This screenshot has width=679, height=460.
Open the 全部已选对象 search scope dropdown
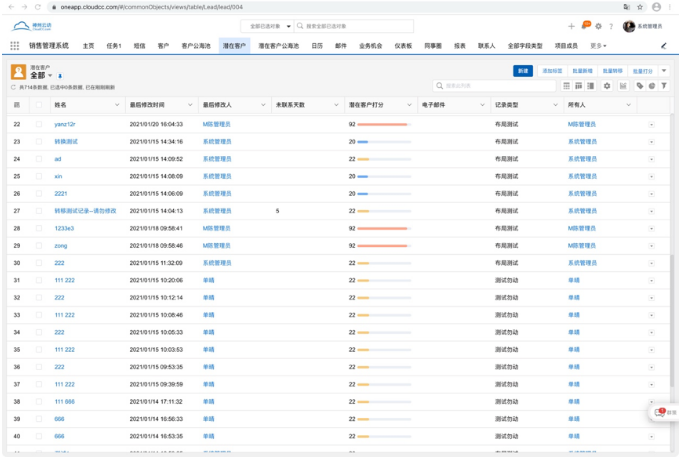coord(267,26)
